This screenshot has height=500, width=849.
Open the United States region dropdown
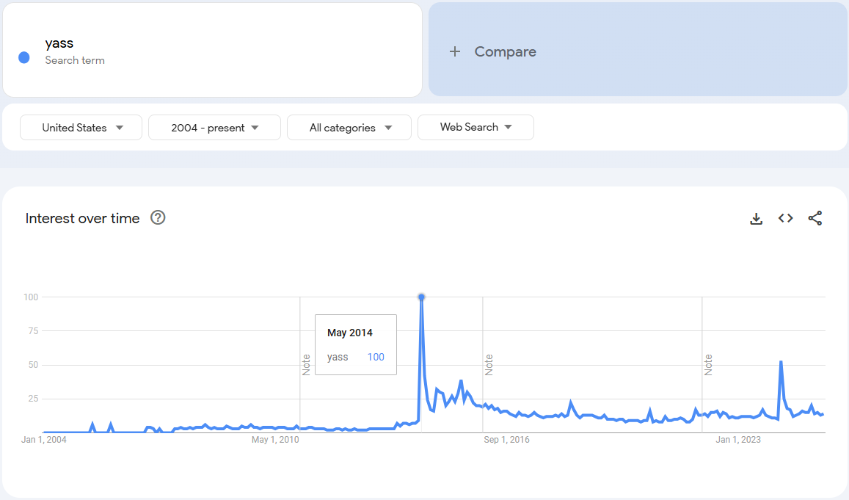83,127
